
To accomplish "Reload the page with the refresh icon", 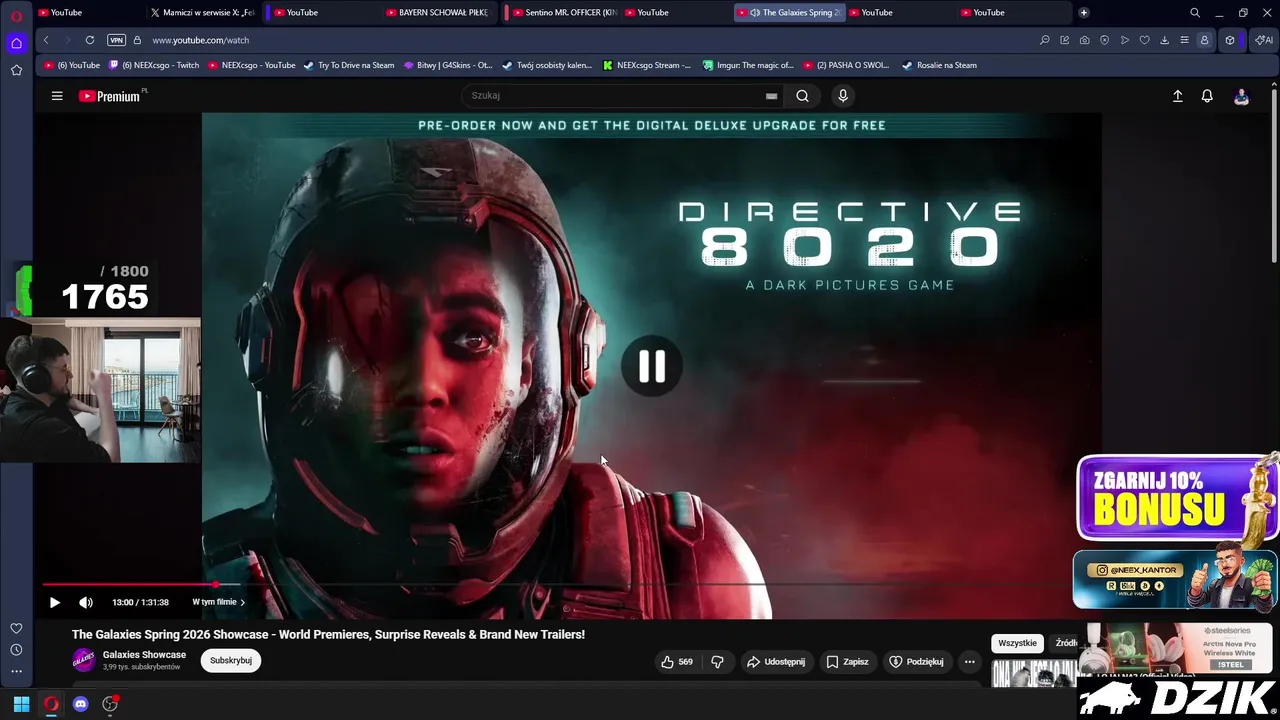I will pyautogui.click(x=90, y=40).
